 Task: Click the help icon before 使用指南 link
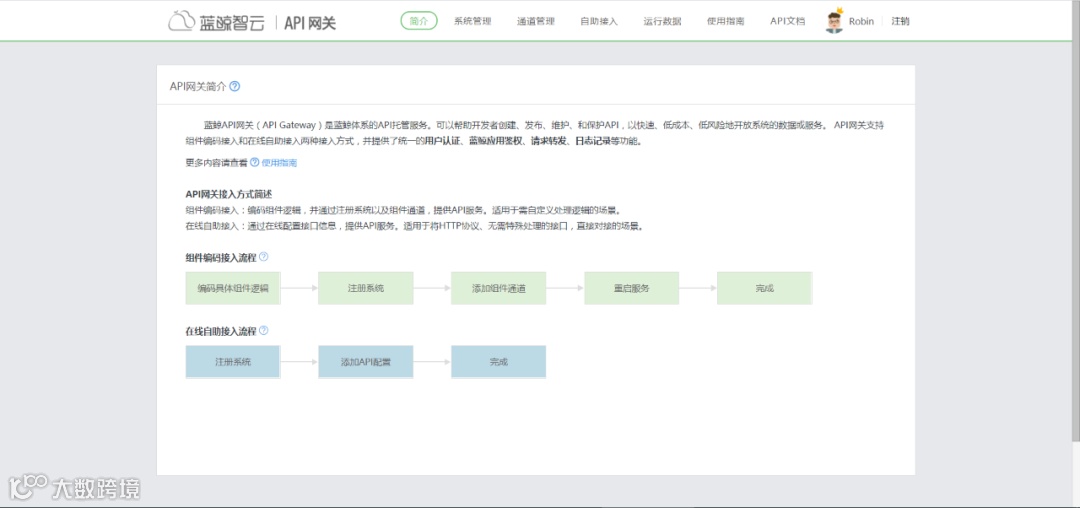[x=255, y=162]
